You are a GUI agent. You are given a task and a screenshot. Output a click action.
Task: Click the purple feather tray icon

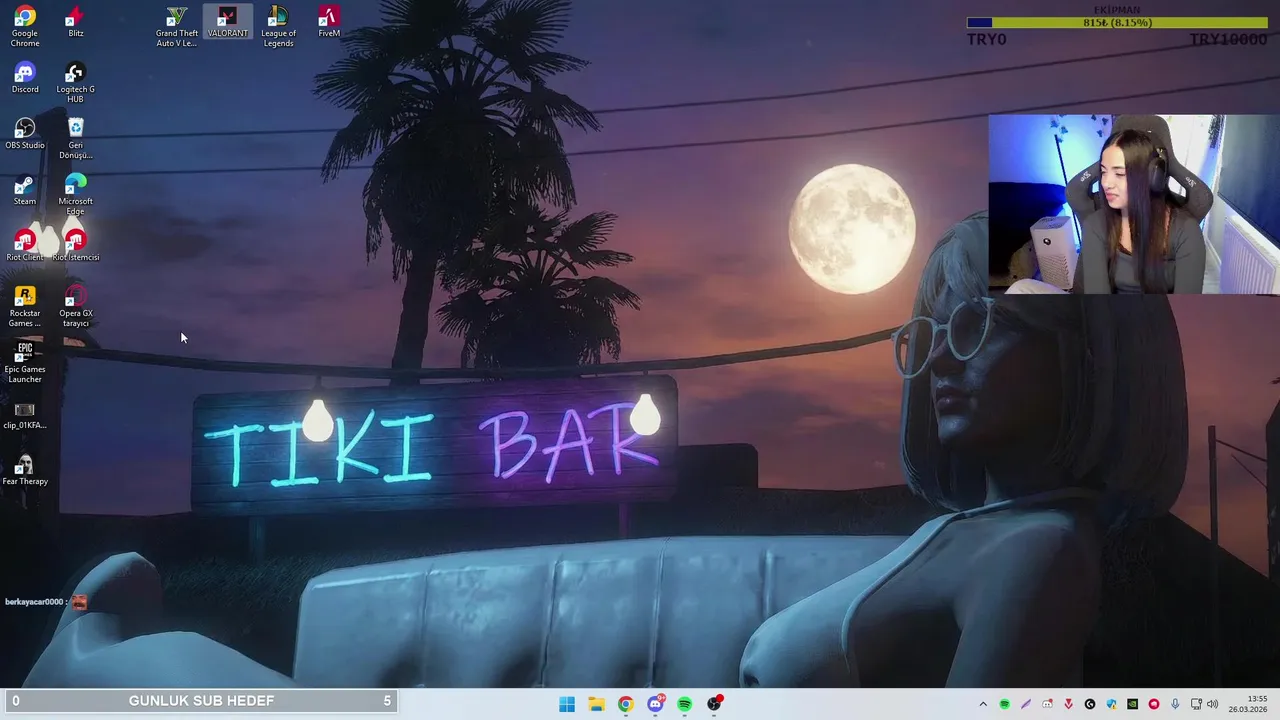click(1026, 704)
